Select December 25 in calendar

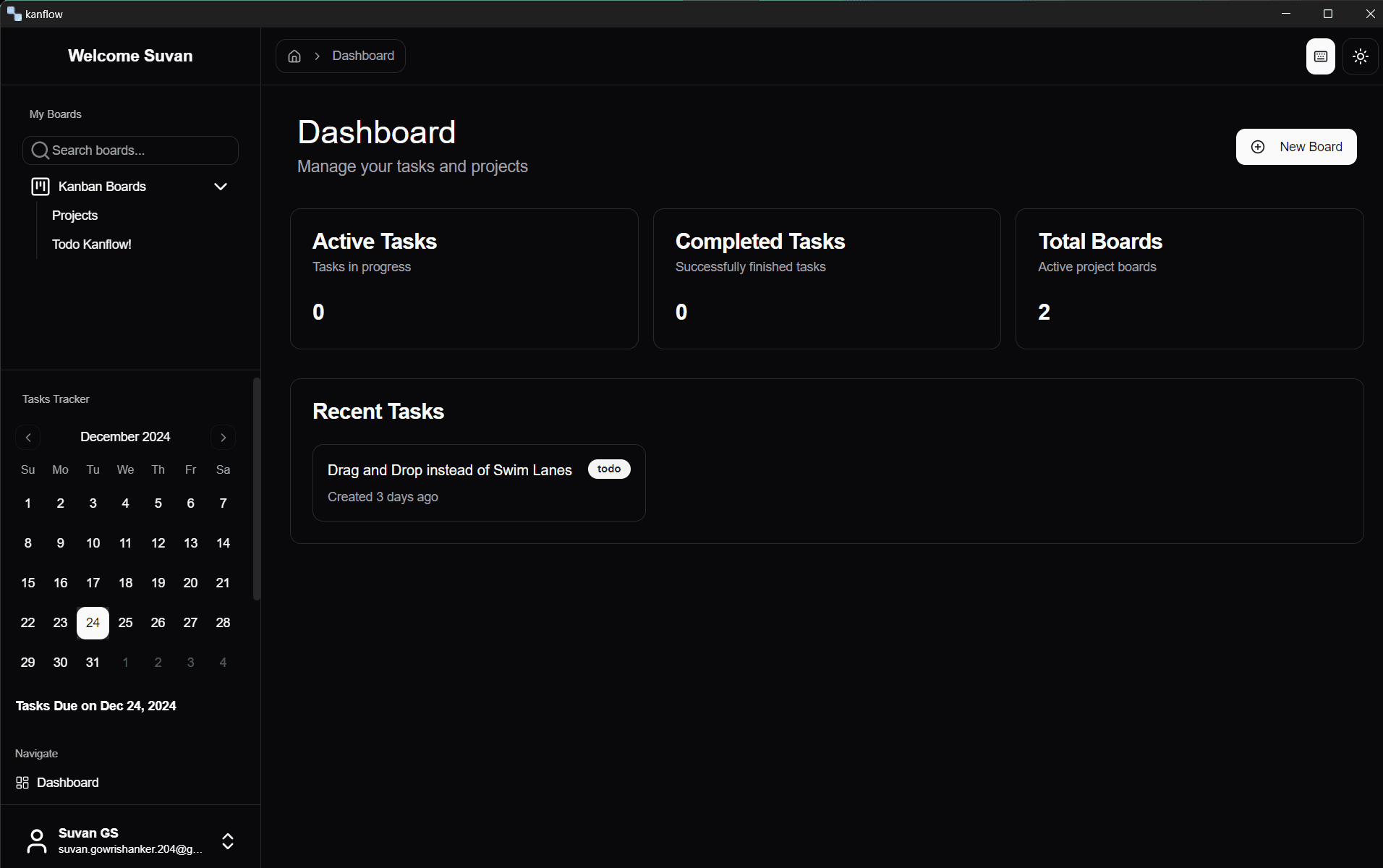pyautogui.click(x=125, y=623)
